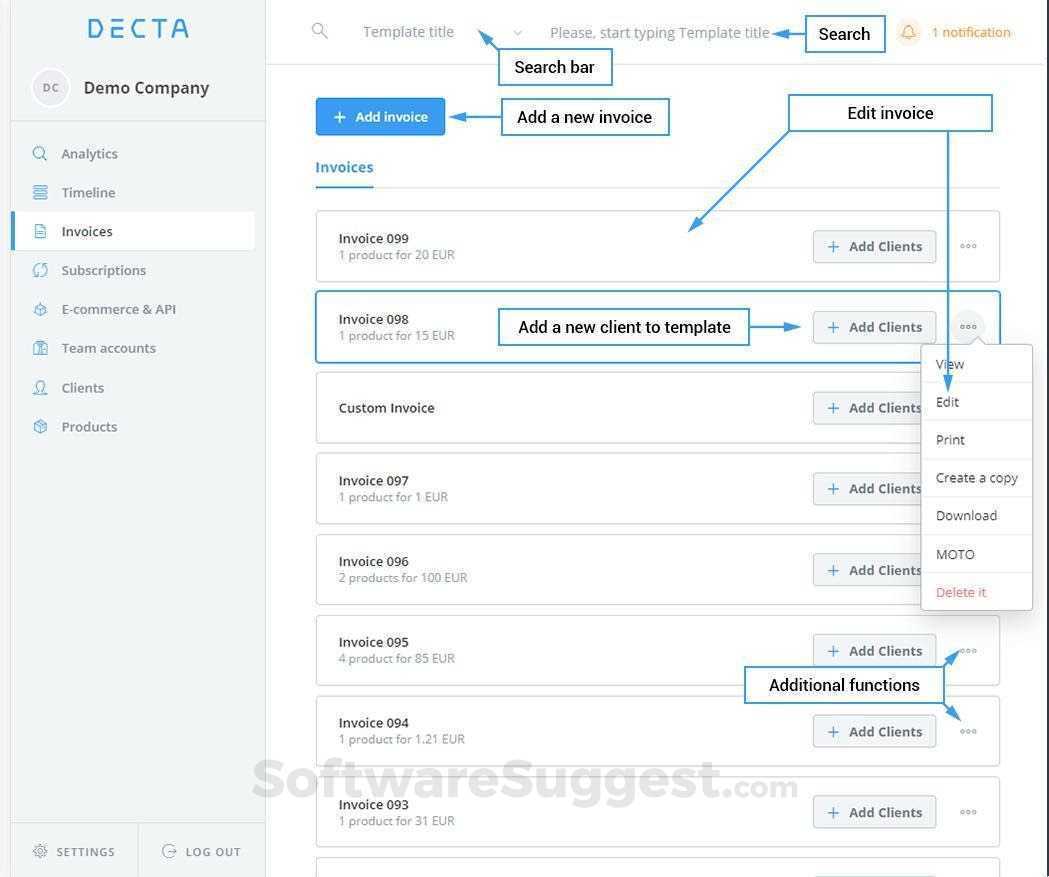Expand the Template title dropdown
Screen dimensions: 1049x877
tap(516, 32)
